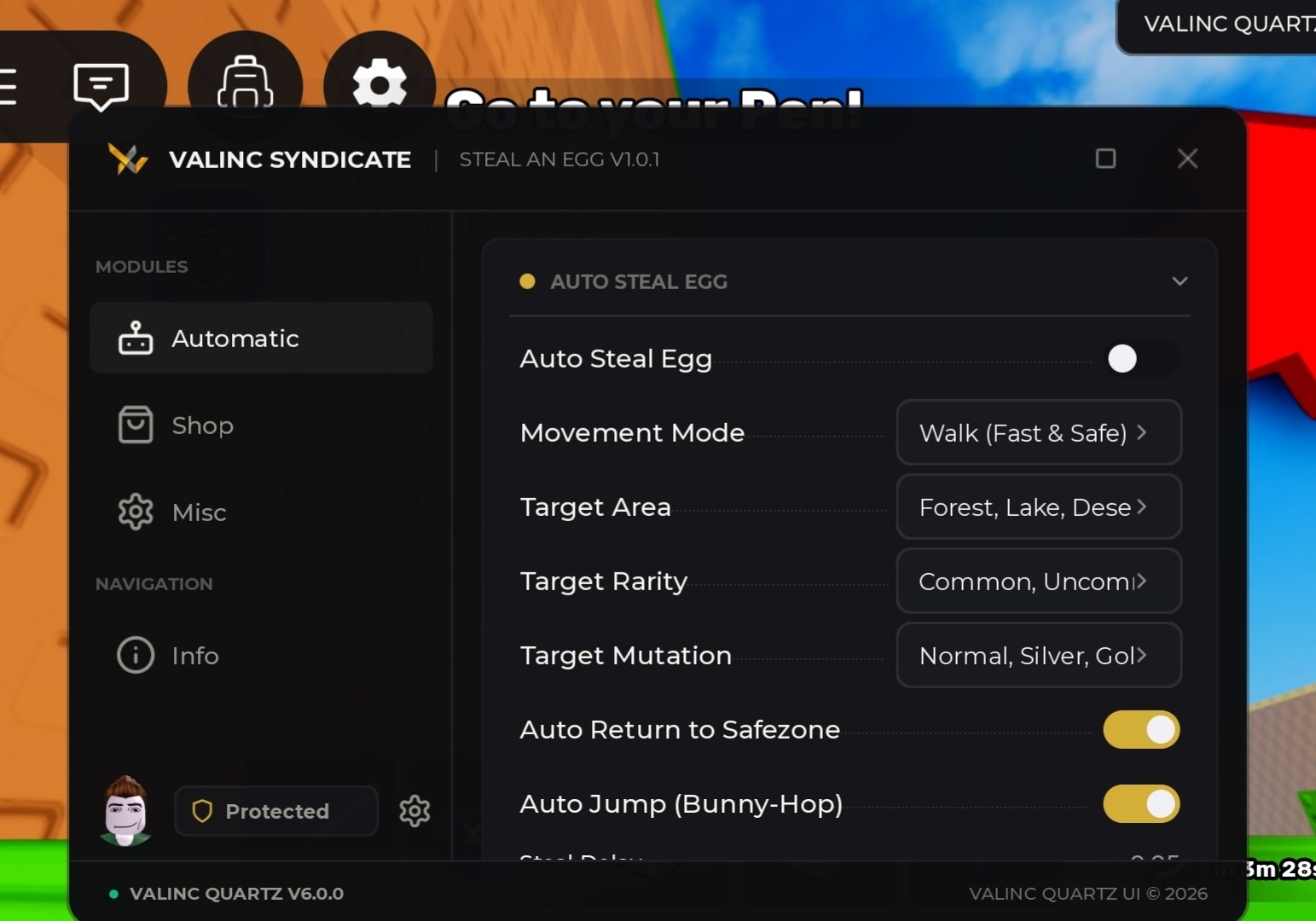Click the MODULES sidebar heading

(x=142, y=267)
